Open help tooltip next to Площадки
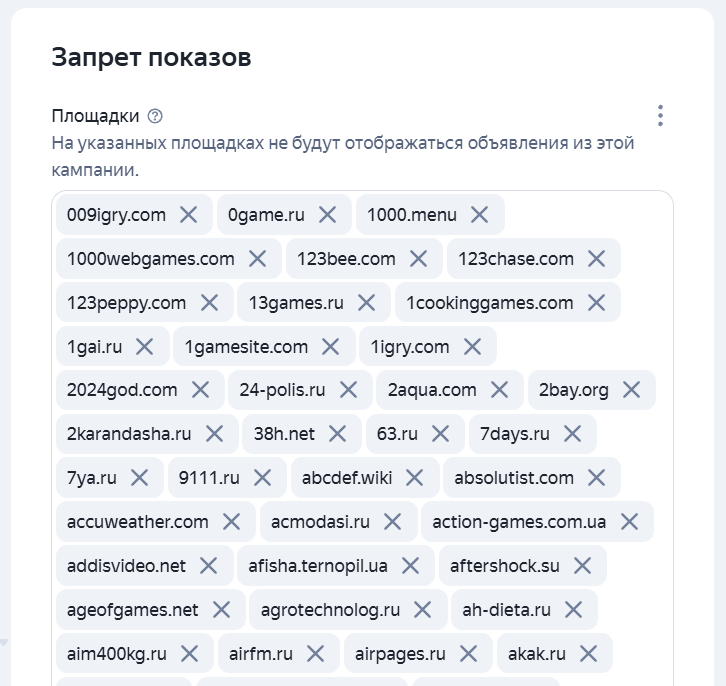726x686 pixels. (x=155, y=116)
